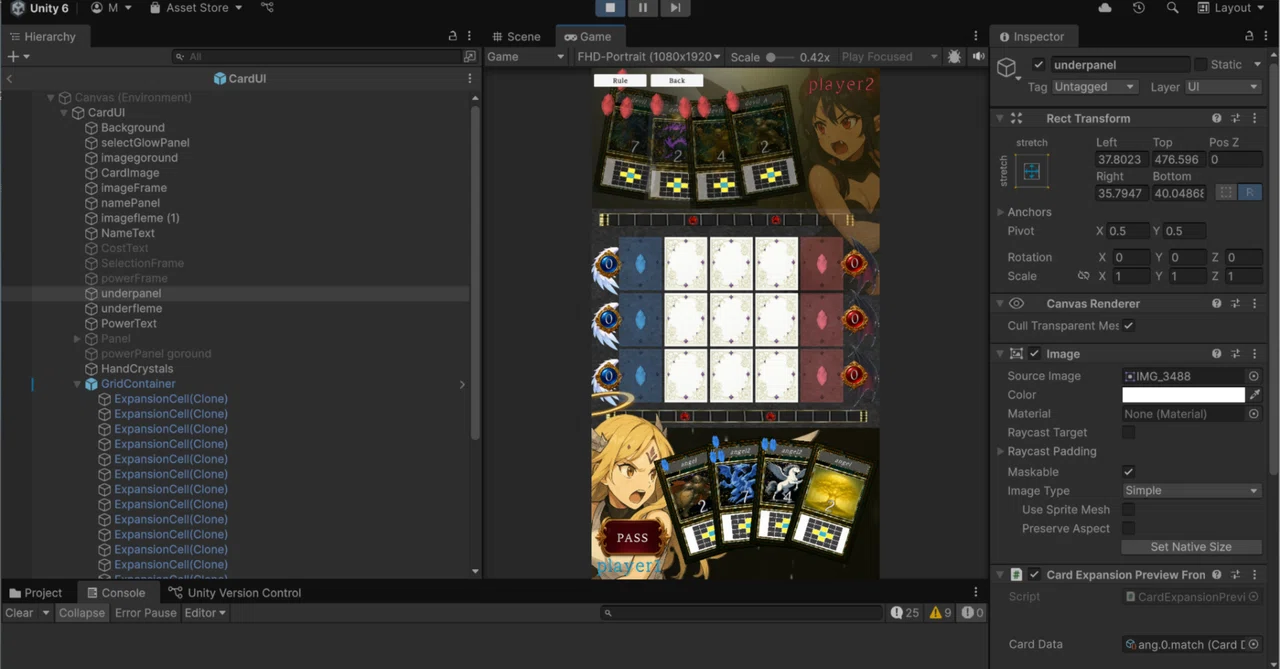Click the Set Native Size button
The height and width of the screenshot is (669, 1280).
pos(1191,547)
